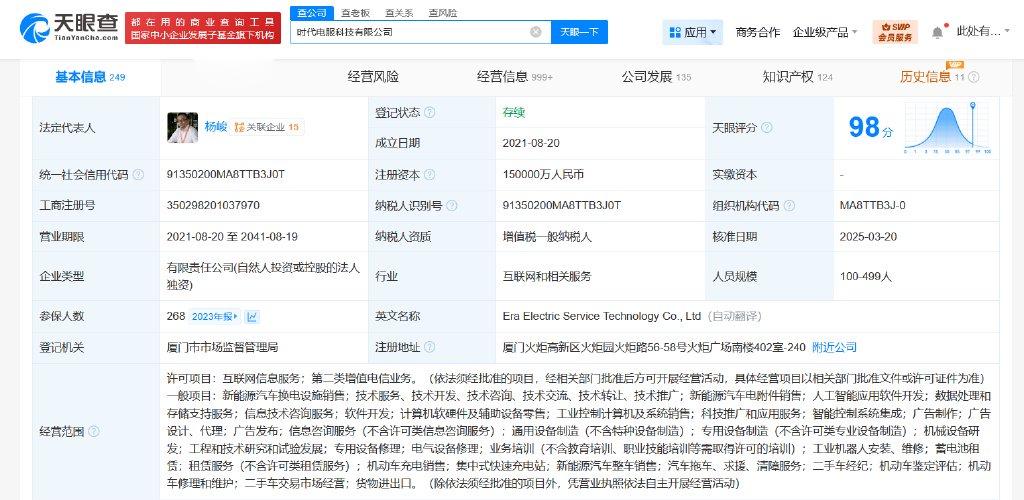Open the SVIP member service icon
Screen dimensions: 1024x500
pyautogui.click(x=895, y=31)
